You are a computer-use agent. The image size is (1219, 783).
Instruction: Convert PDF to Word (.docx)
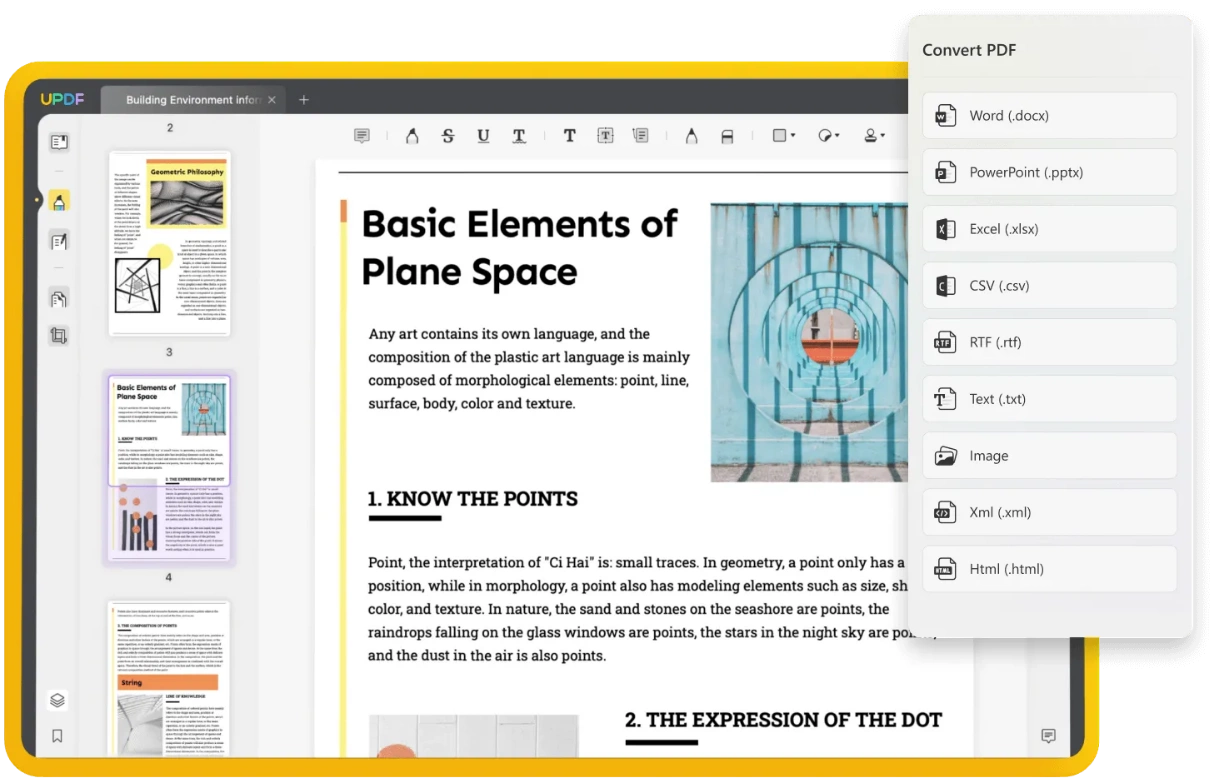coord(1049,116)
